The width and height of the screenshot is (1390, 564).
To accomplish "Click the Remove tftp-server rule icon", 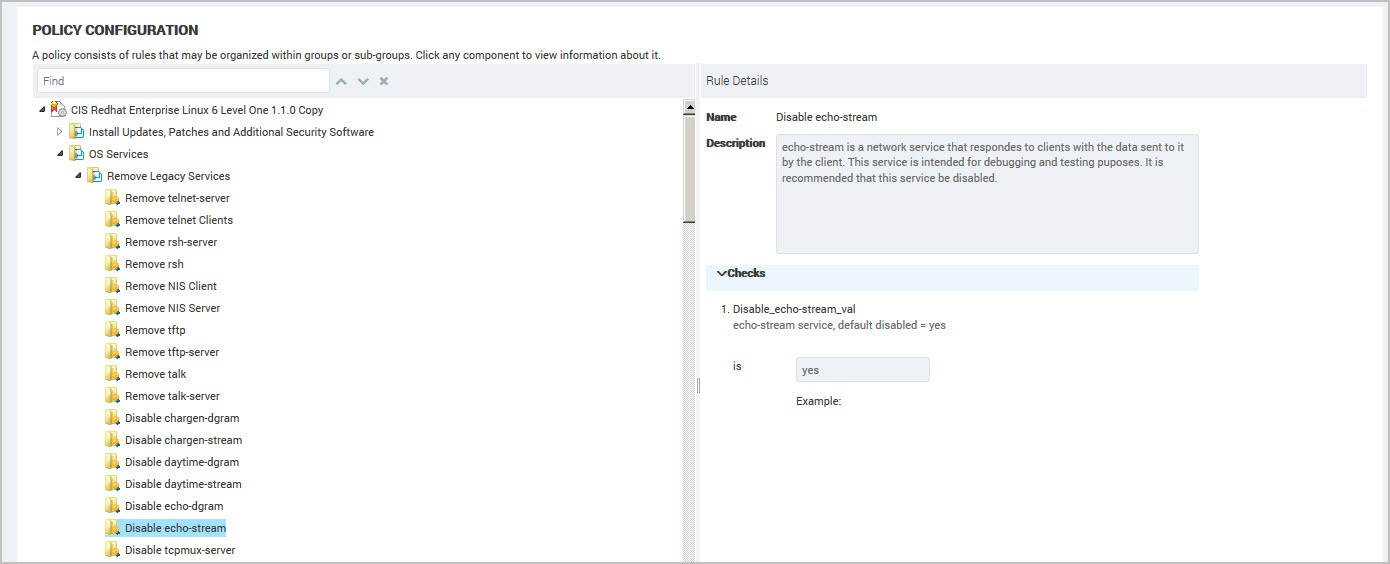I will 113,352.
